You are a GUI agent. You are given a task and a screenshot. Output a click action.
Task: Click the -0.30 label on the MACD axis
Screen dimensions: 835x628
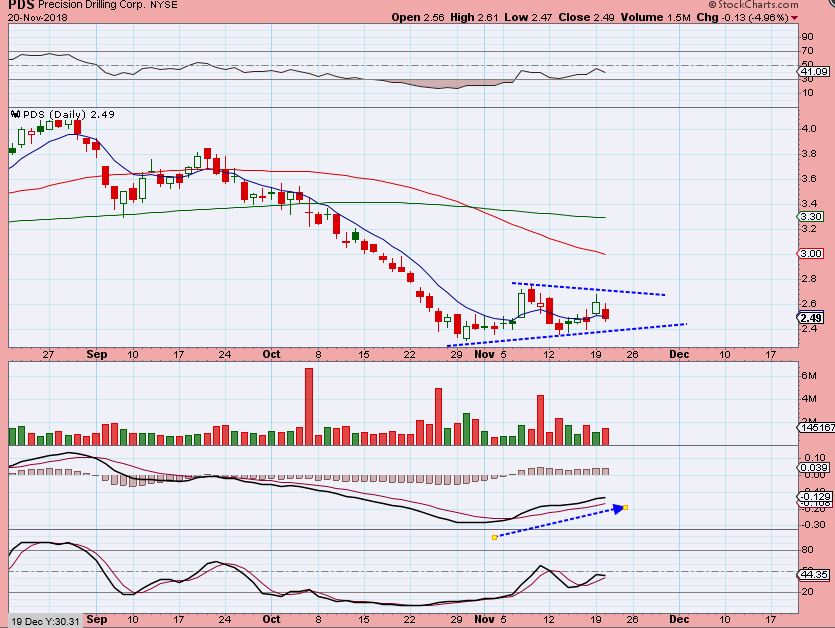pyautogui.click(x=814, y=525)
